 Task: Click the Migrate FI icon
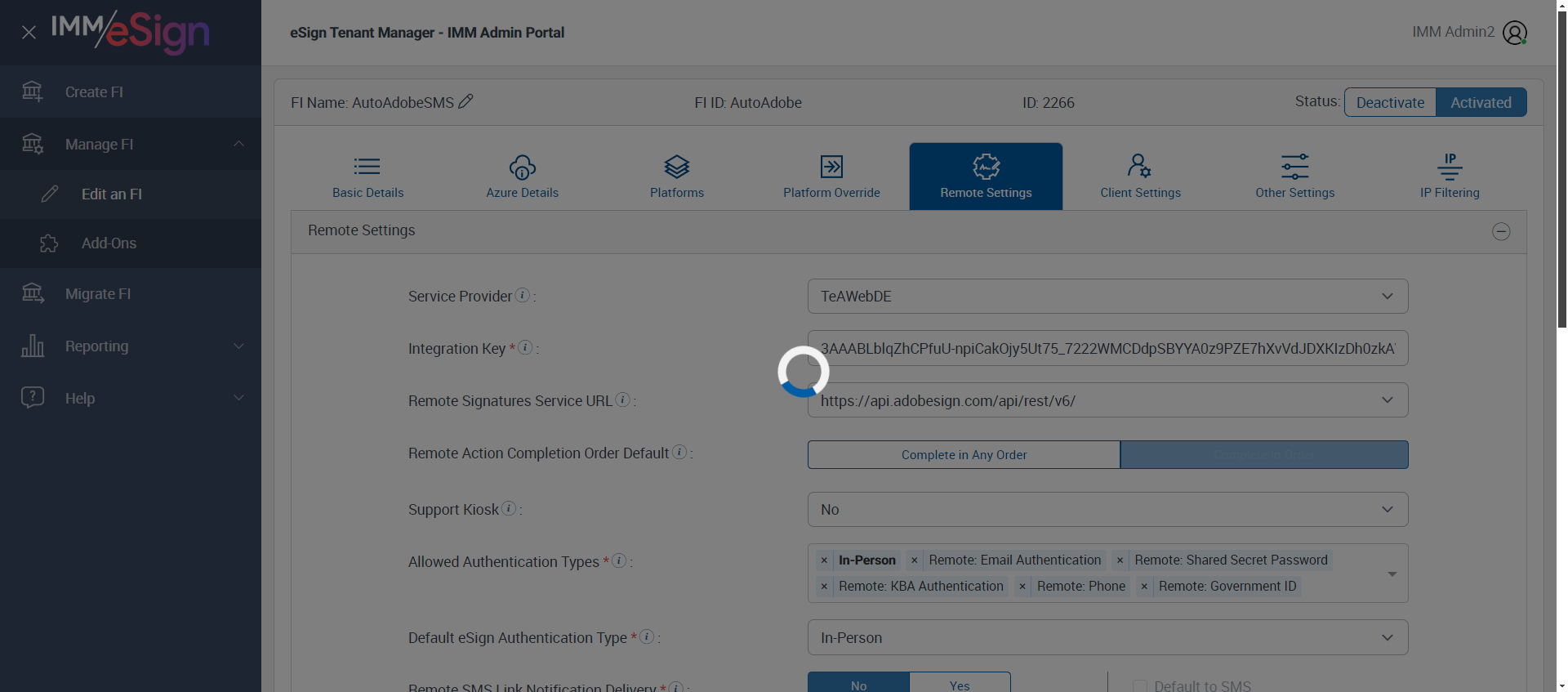(33, 293)
